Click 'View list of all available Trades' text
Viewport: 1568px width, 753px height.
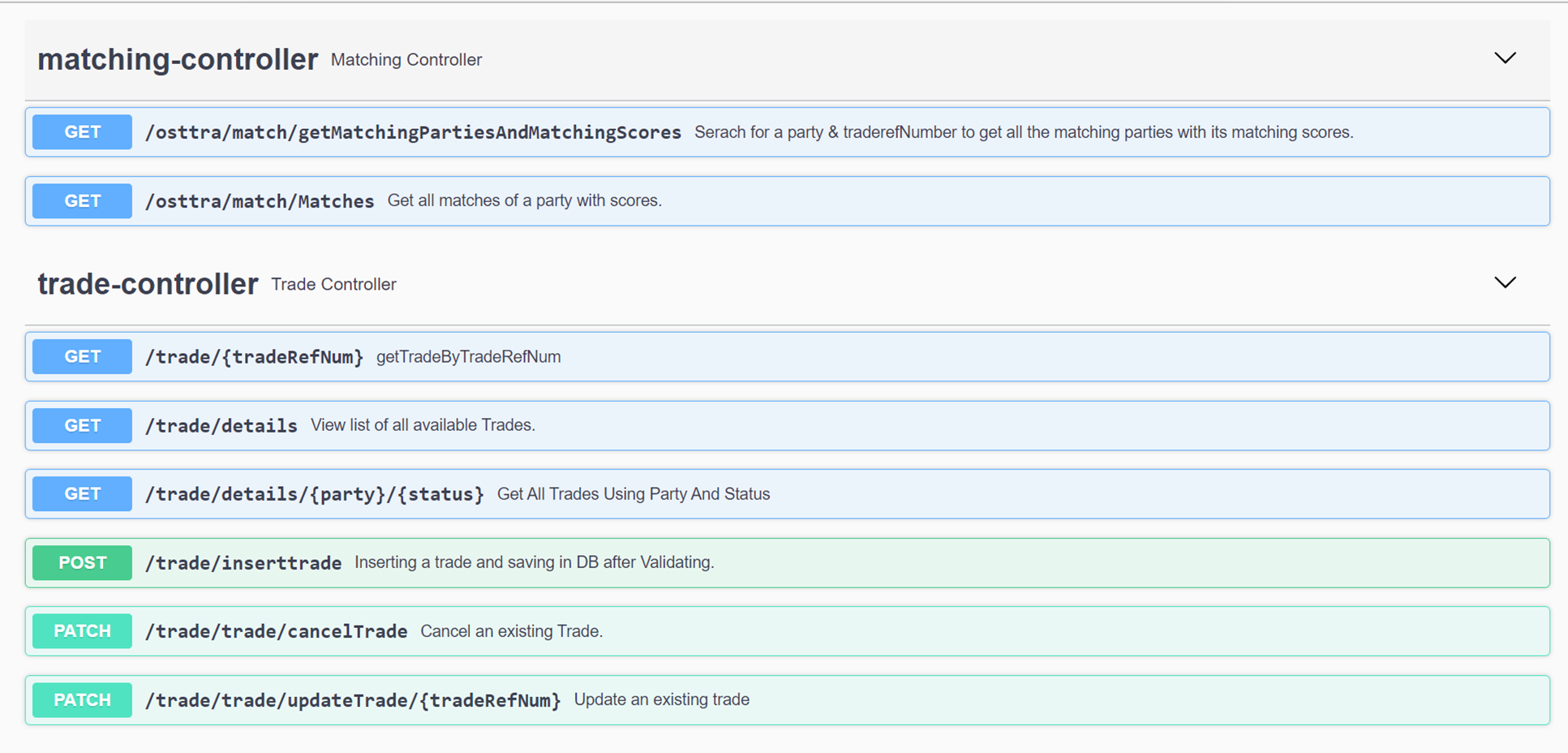click(x=423, y=425)
